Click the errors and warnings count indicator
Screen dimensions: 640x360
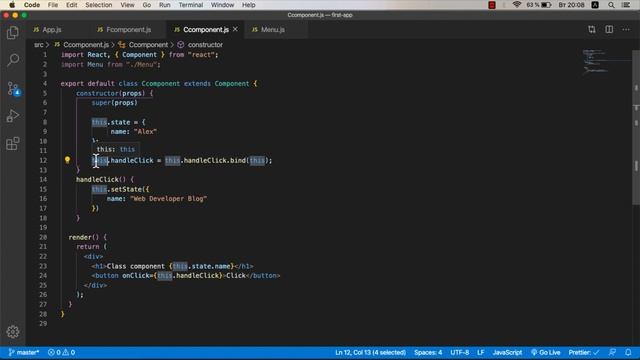[61, 352]
